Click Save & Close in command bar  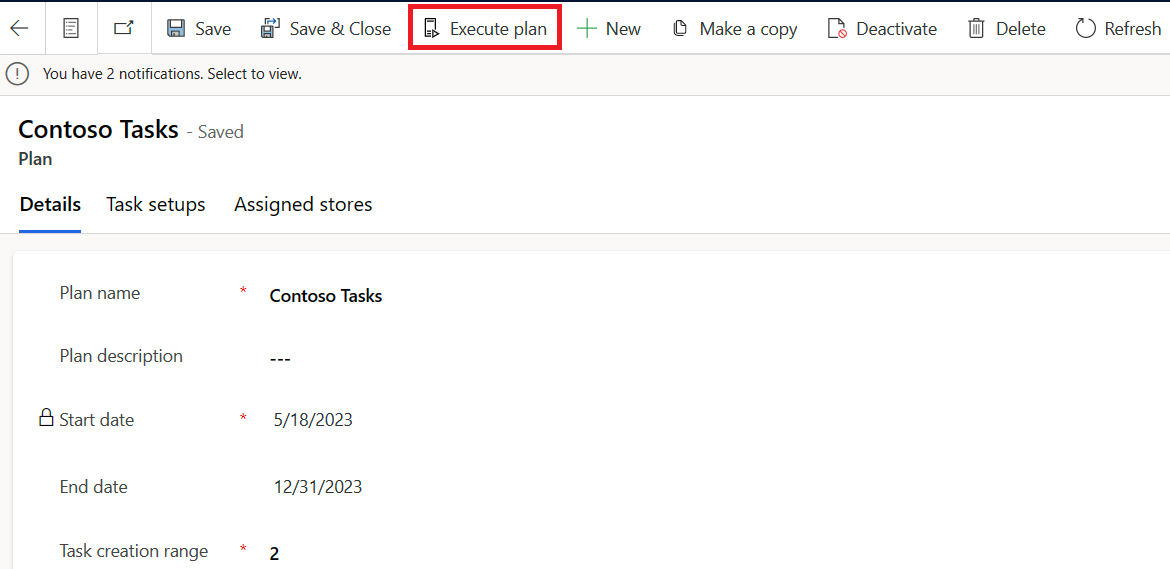click(x=325, y=29)
